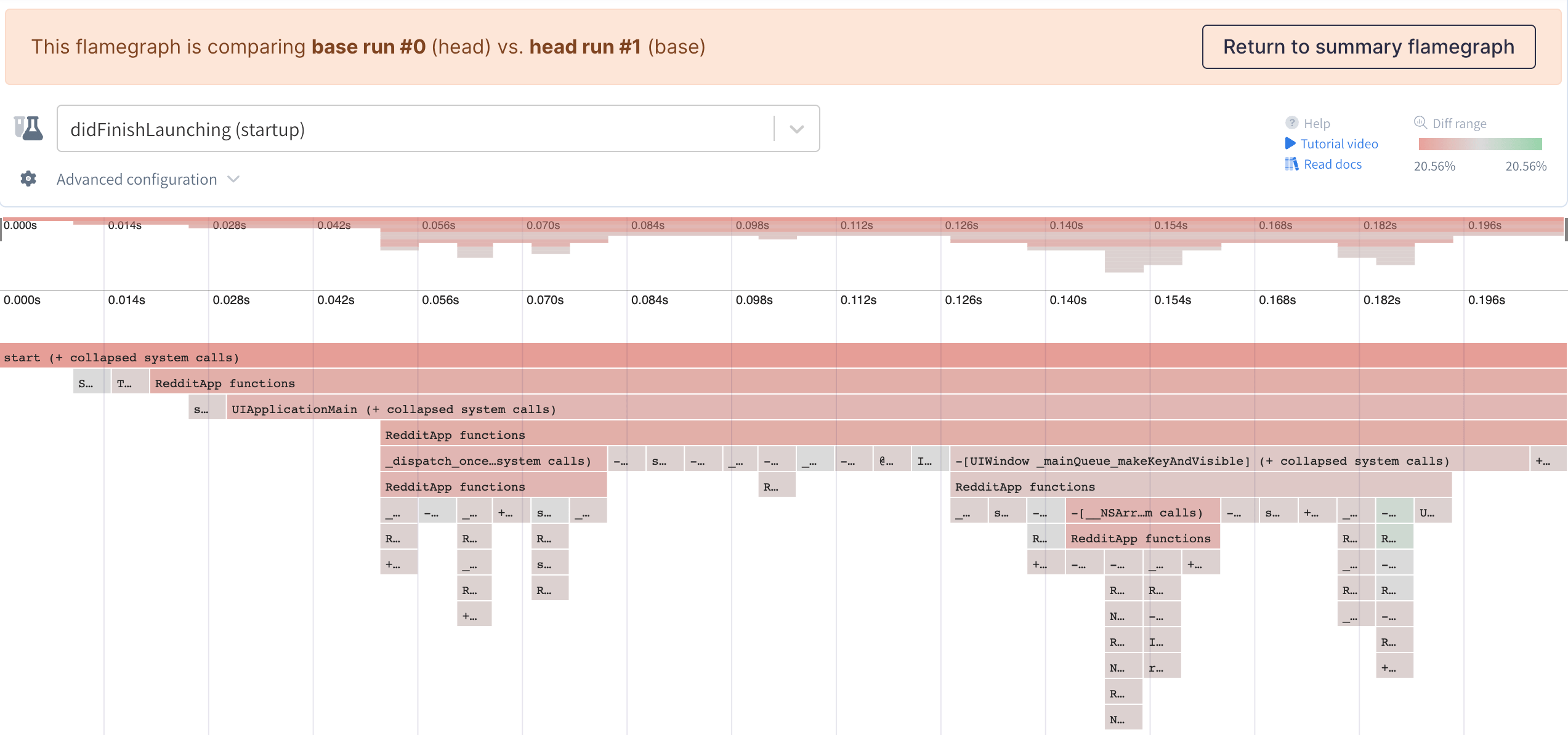Open the didFinishLaunching dropdown arrow

click(796, 129)
